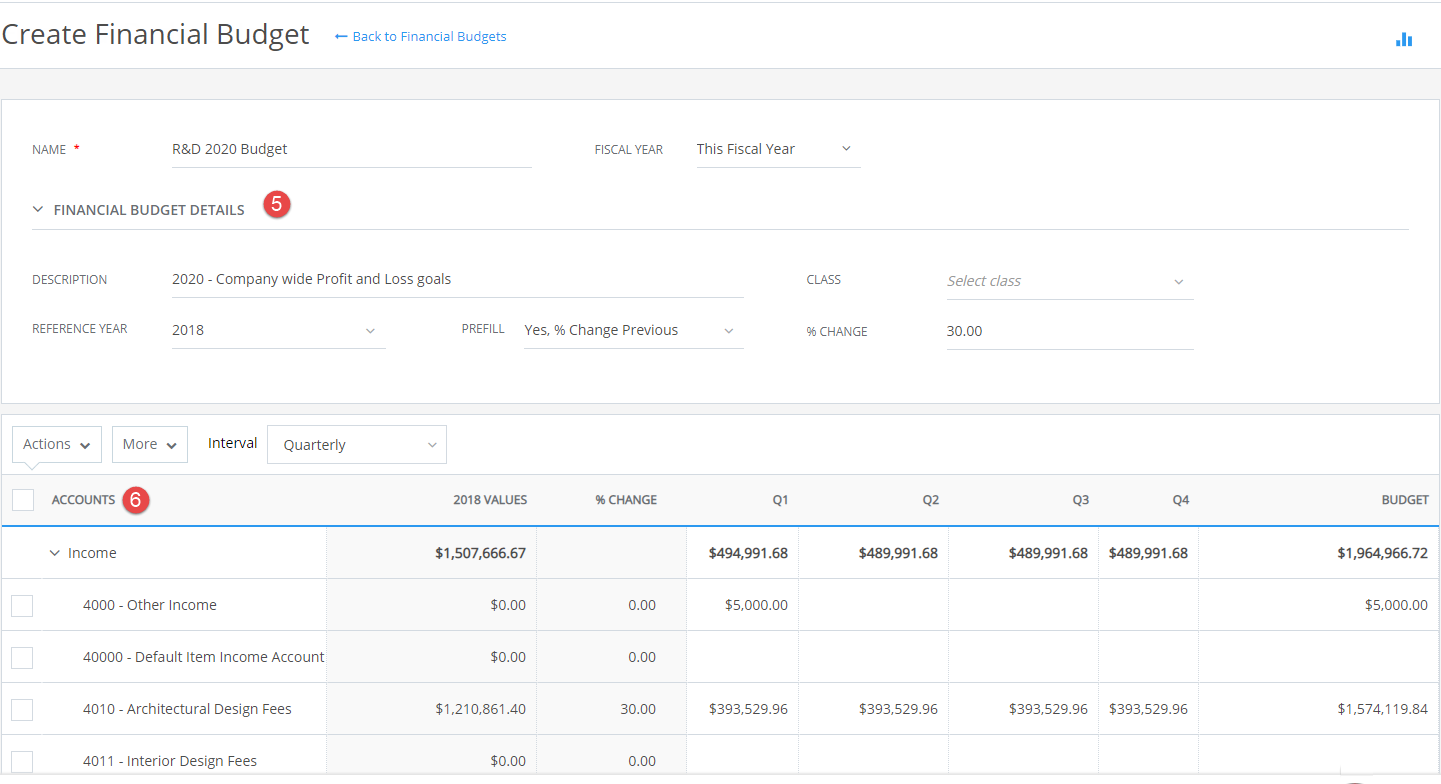Go back to Financial Budgets link
The height and width of the screenshot is (784, 1441).
[x=429, y=37]
